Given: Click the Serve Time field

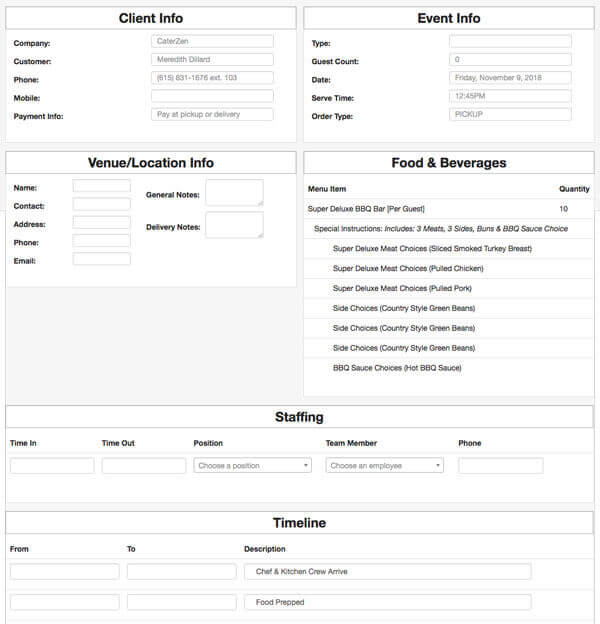Looking at the screenshot, I should click(x=510, y=96).
